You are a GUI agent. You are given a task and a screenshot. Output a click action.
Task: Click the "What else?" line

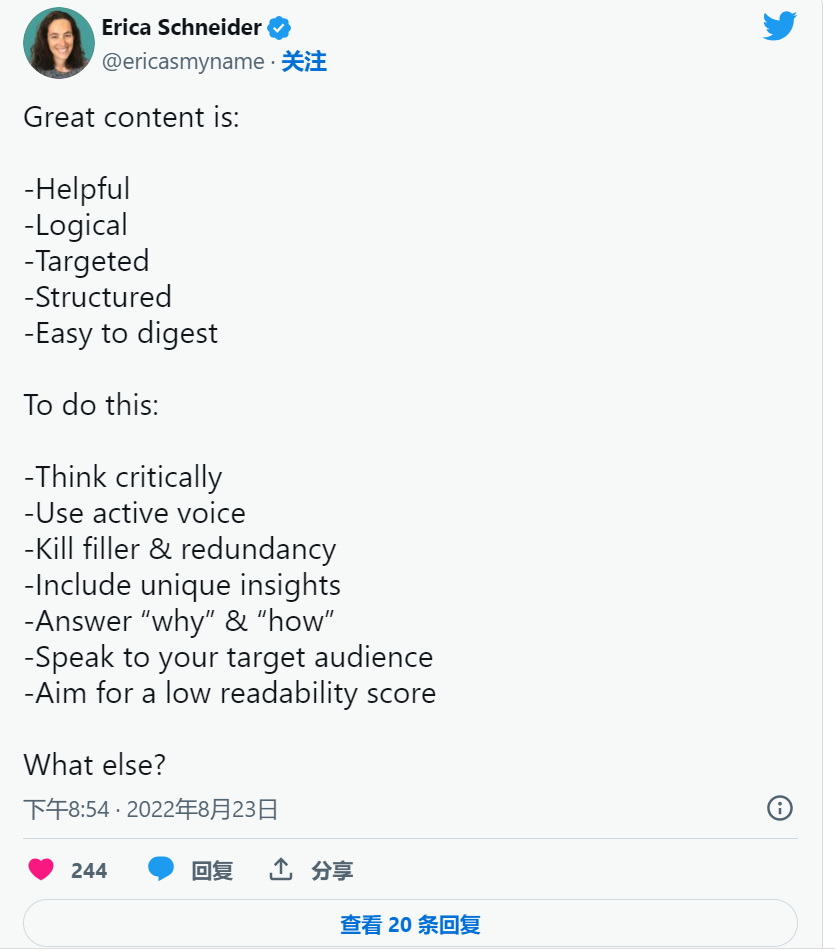[x=94, y=764]
